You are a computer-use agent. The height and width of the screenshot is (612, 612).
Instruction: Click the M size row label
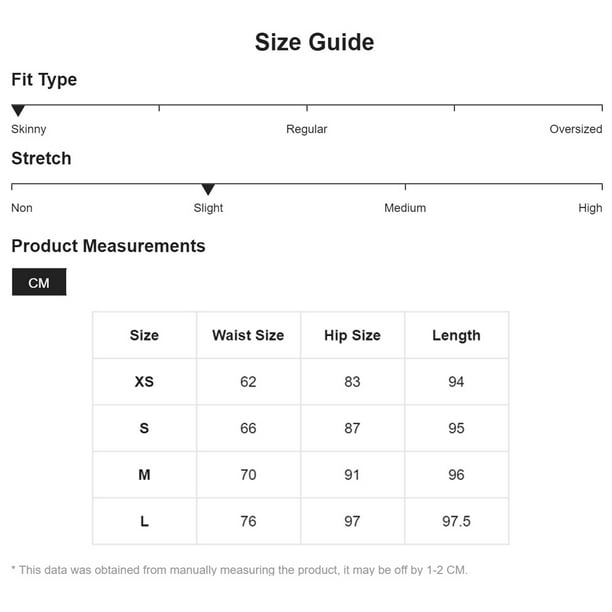click(x=144, y=475)
